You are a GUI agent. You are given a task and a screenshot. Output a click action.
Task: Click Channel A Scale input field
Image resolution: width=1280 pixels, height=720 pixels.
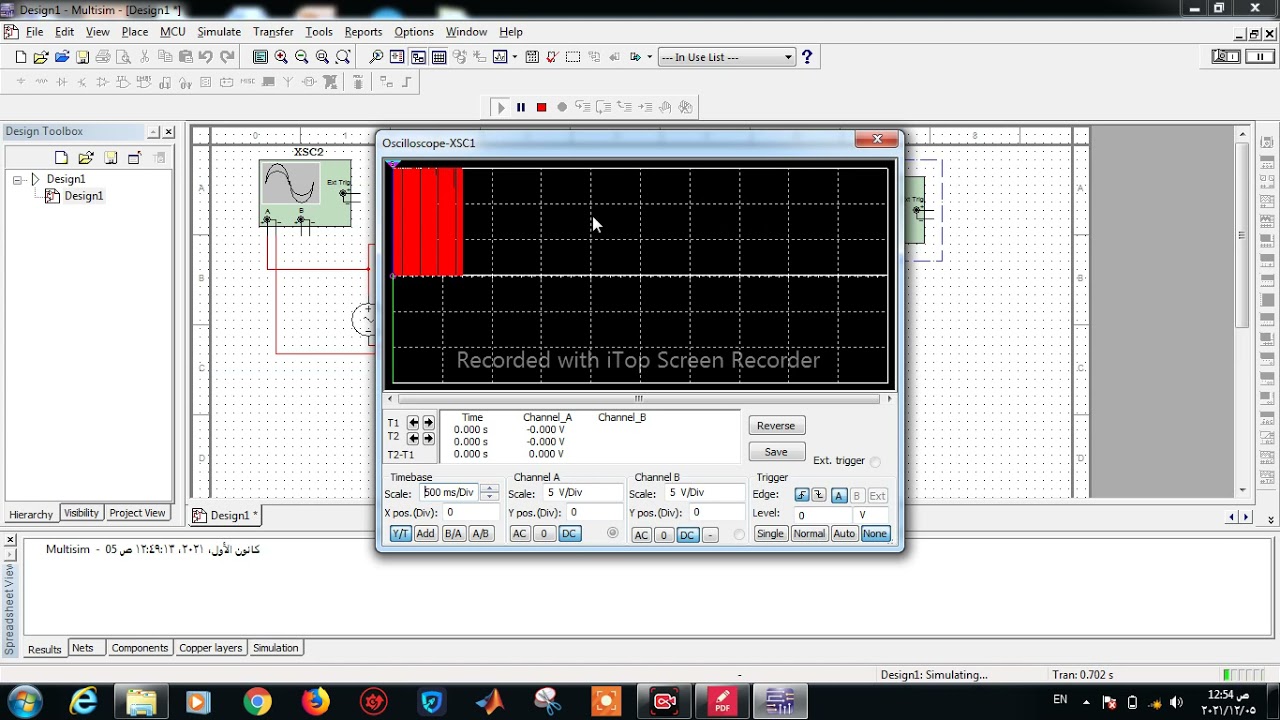[582, 493]
